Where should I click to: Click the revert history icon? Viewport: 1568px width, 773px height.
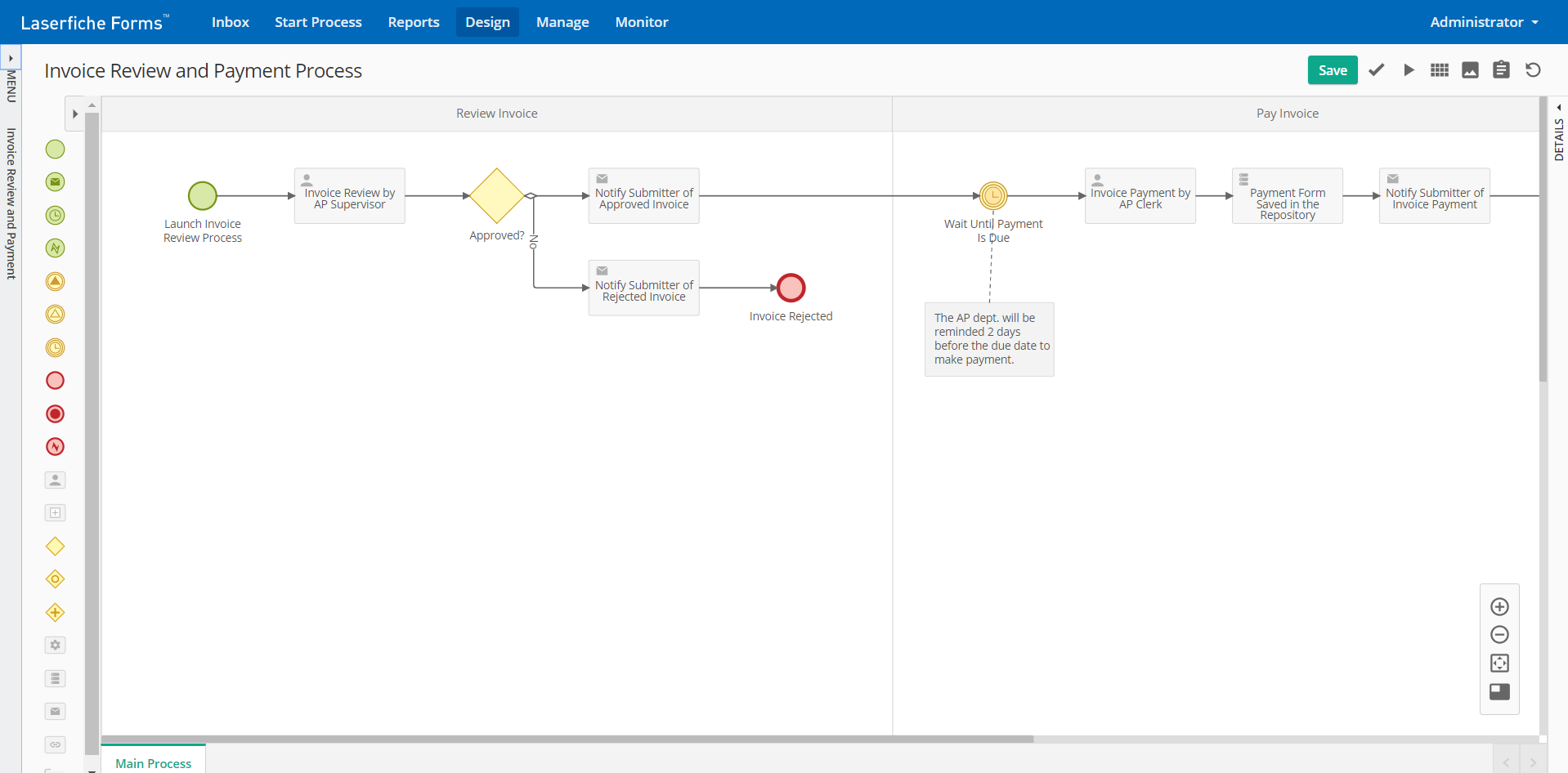click(x=1533, y=70)
